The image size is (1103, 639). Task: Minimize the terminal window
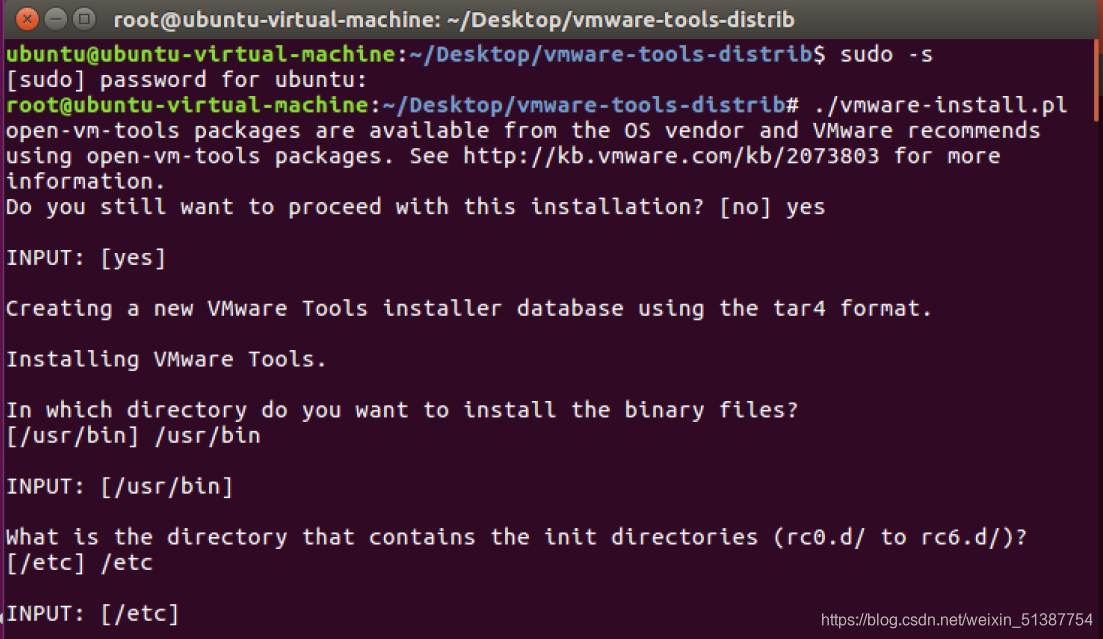coord(56,18)
